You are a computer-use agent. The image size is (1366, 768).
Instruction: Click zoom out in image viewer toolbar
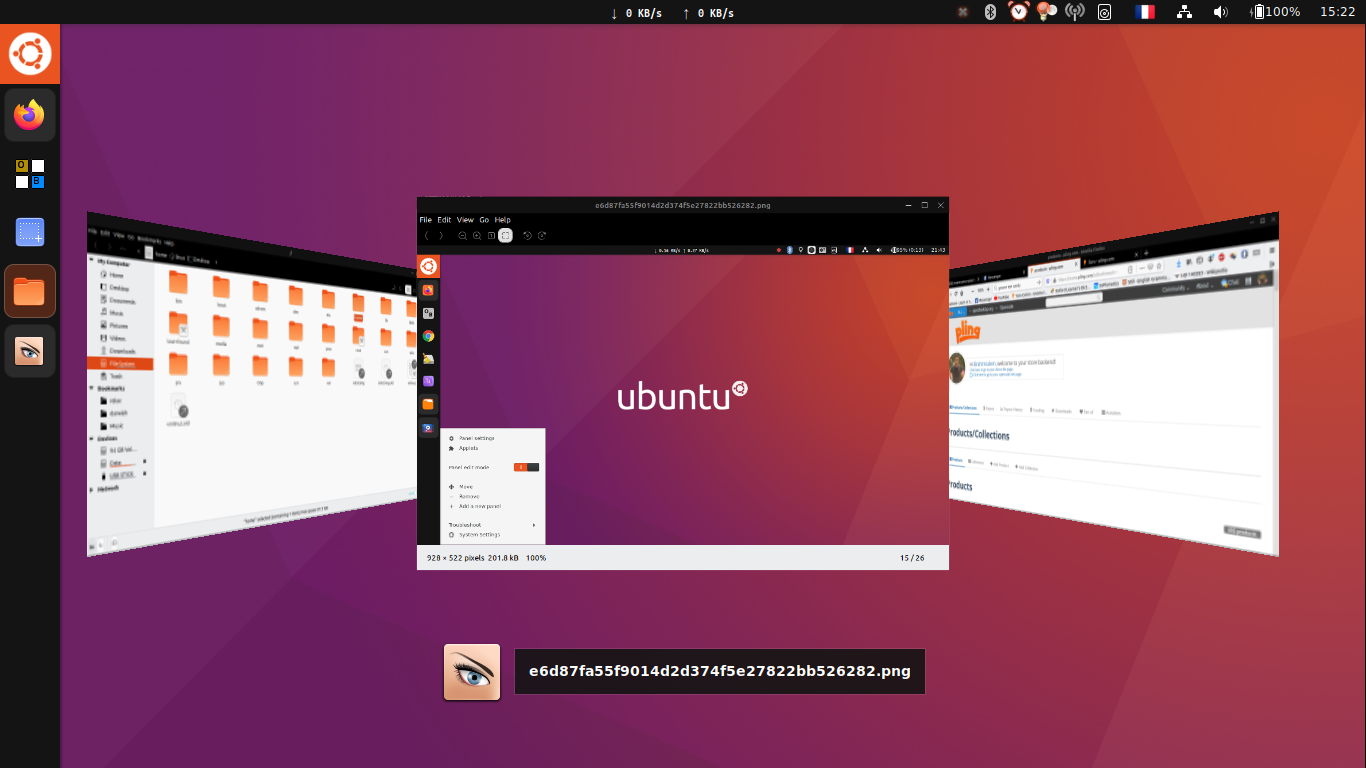463,236
